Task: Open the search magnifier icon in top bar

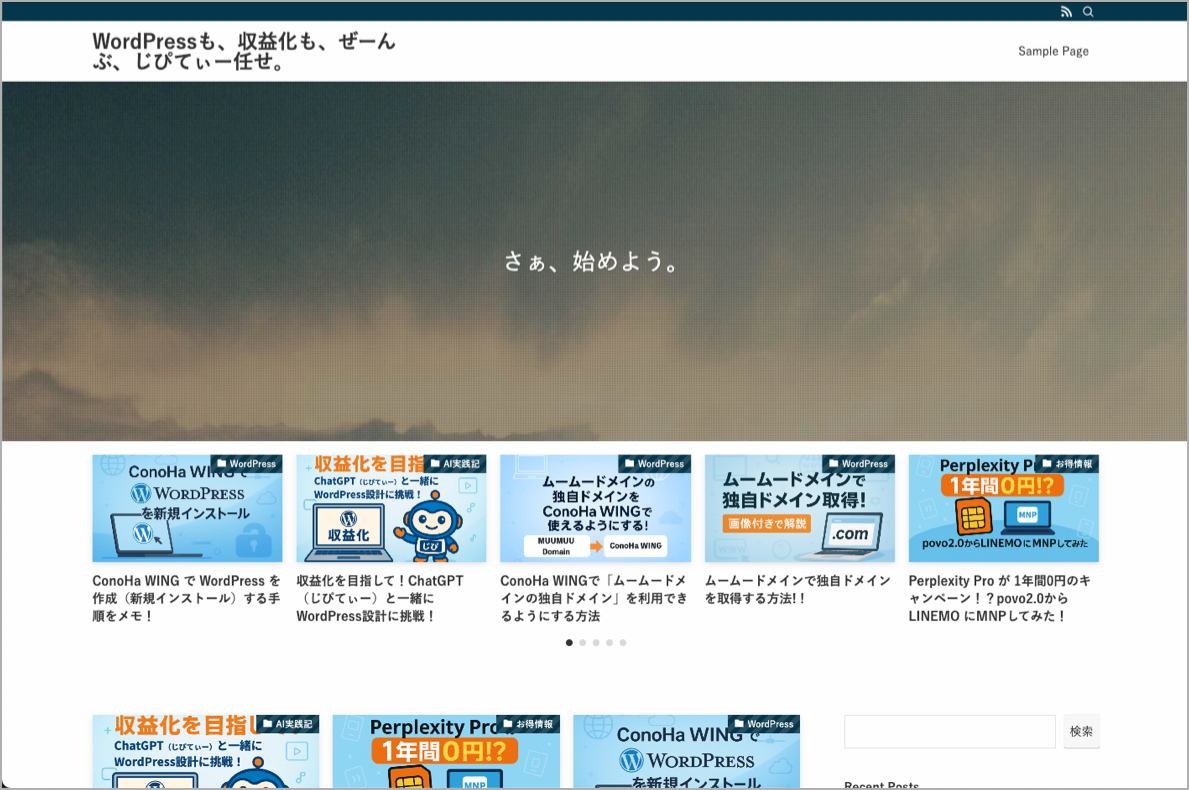Action: [x=1088, y=11]
